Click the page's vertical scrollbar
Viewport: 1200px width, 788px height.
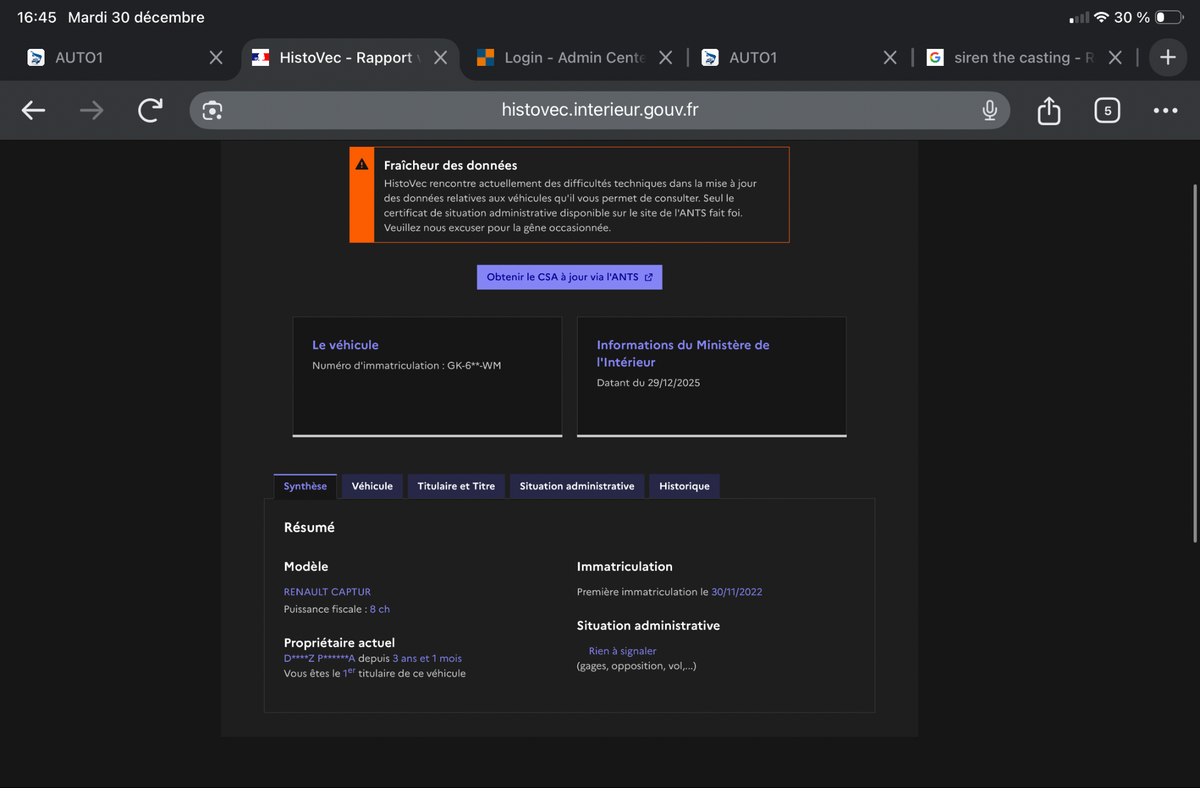tap(1194, 360)
